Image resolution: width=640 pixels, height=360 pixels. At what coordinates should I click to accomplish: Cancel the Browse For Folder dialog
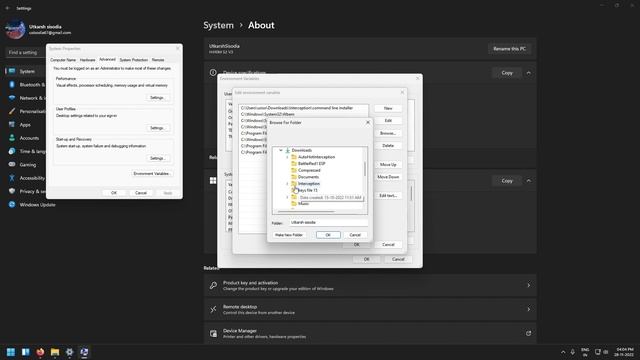coord(355,235)
